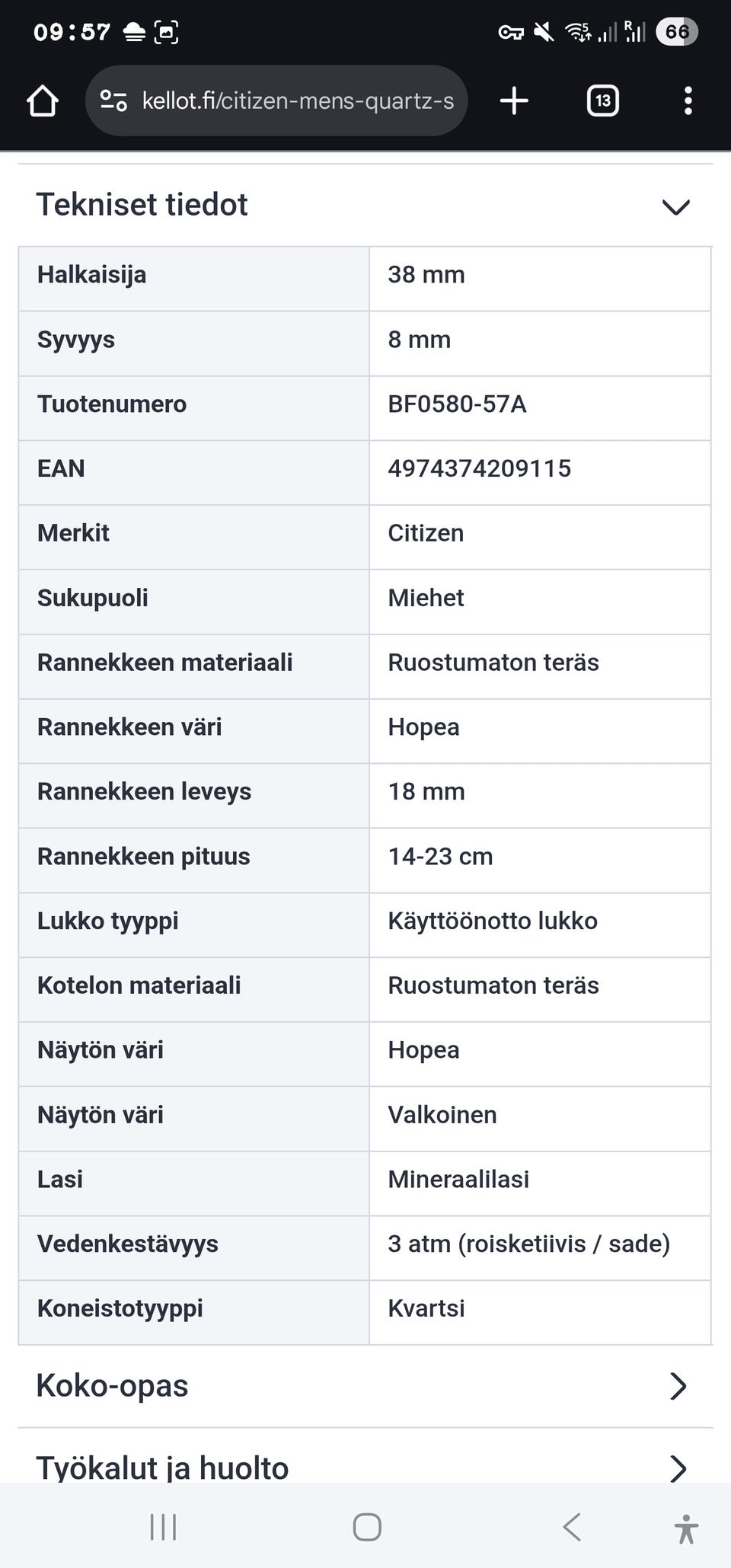Expand Koko-opas section arrow
Image resolution: width=731 pixels, height=1568 pixels.
[678, 1387]
